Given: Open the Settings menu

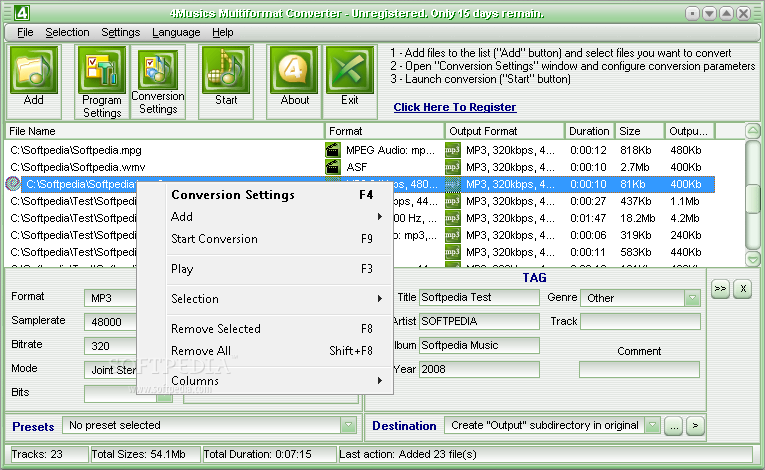Looking at the screenshot, I should point(121,32).
